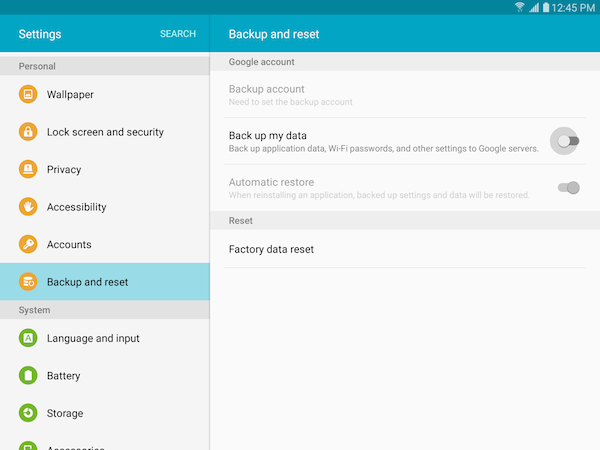Tap the Reset section header
Screen dimensions: 600x450
pos(405,220)
